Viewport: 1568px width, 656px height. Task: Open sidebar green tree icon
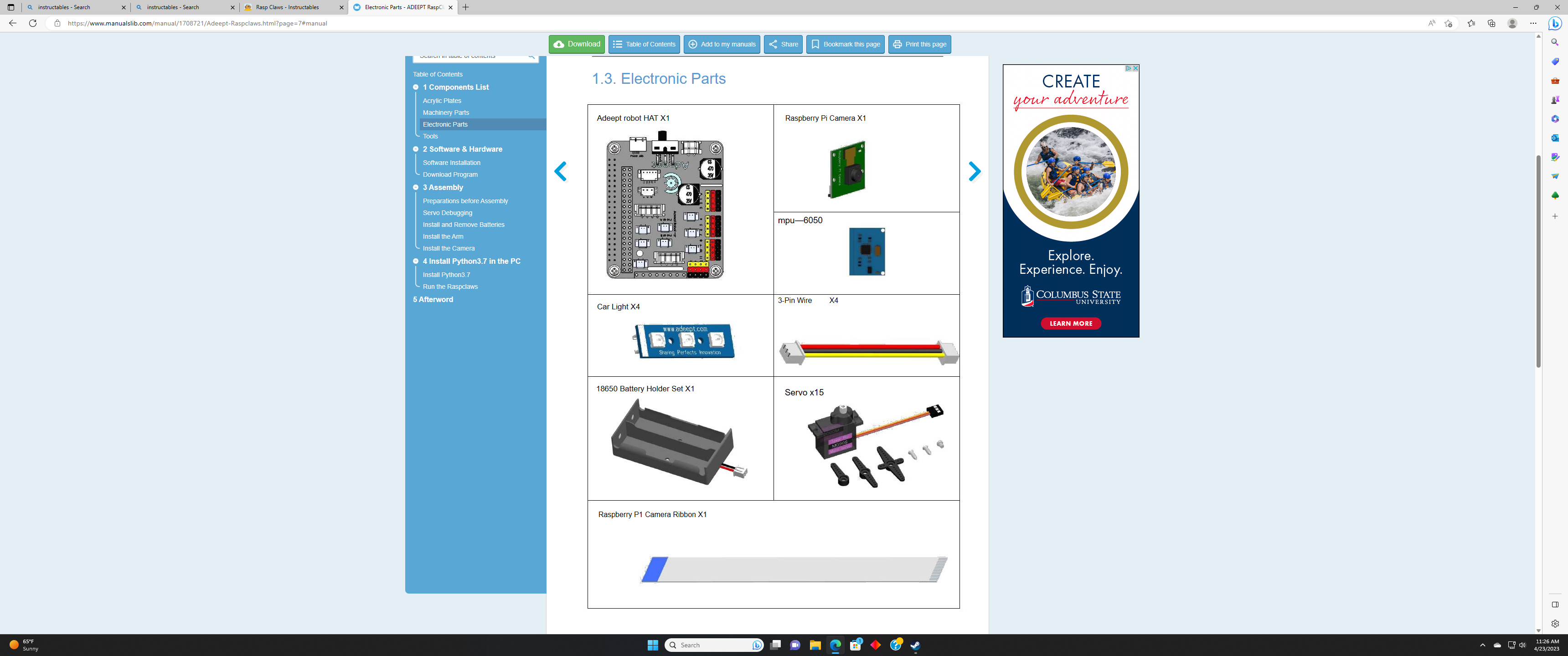point(1555,195)
